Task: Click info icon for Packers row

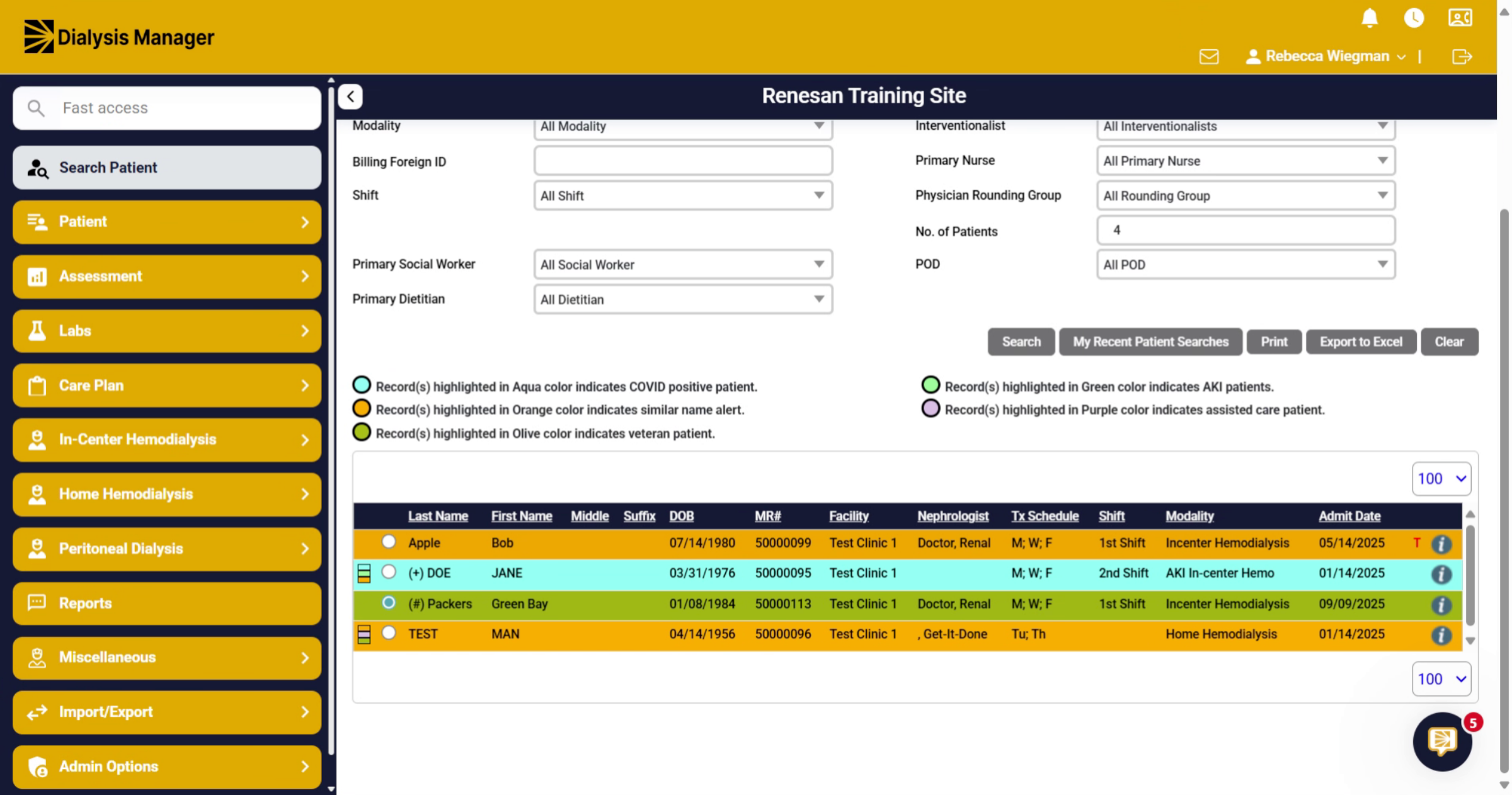Action: 1441,605
